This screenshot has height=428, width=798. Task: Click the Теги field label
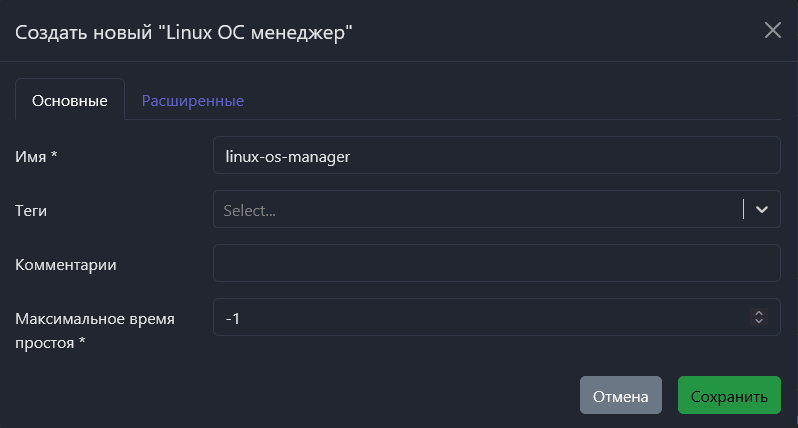[x=32, y=210]
